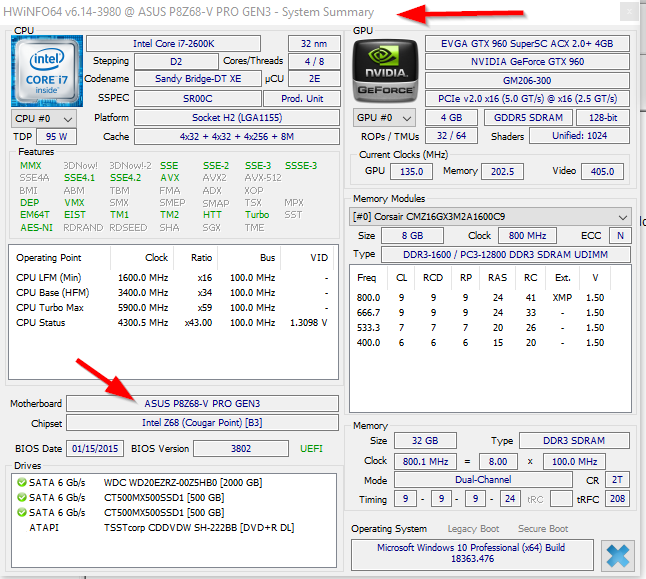This screenshot has width=646, height=579.
Task: Click BIOS Version 3802 field
Action: [241, 448]
